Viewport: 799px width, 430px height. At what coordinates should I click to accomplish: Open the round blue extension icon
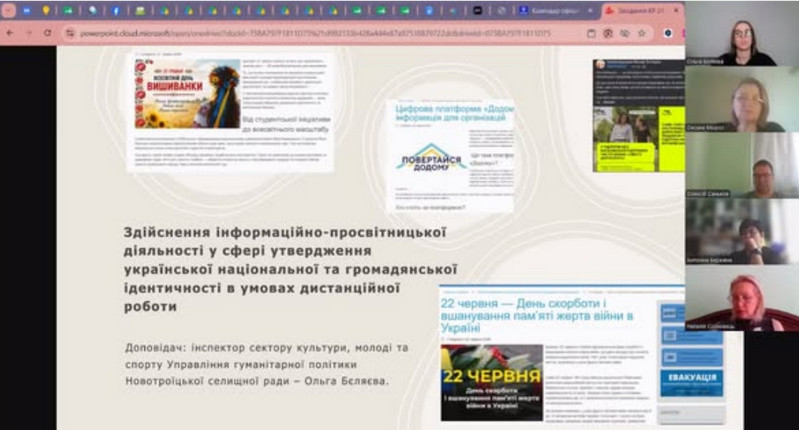pyautogui.click(x=668, y=33)
